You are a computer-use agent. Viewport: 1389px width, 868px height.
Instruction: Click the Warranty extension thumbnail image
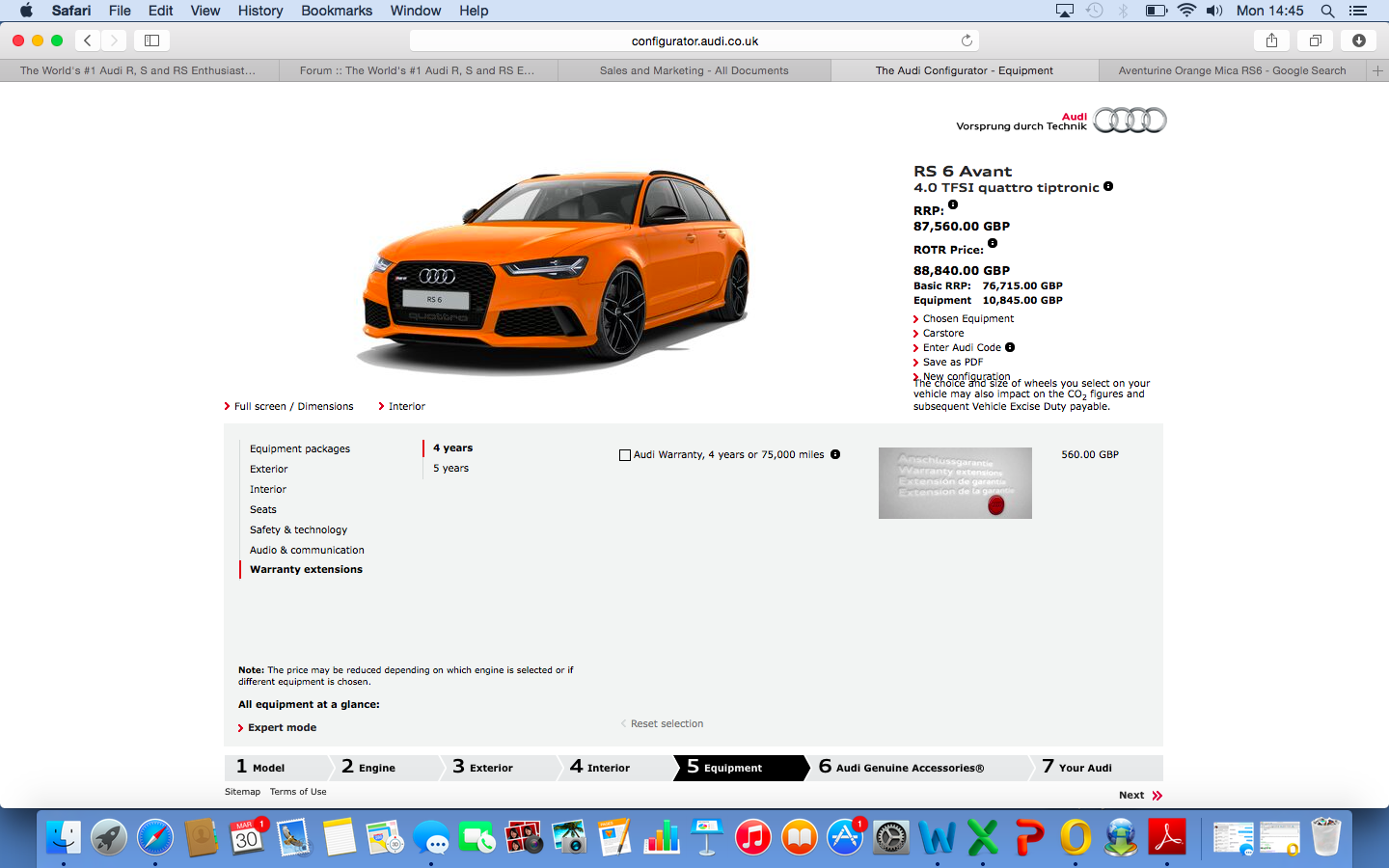click(955, 483)
